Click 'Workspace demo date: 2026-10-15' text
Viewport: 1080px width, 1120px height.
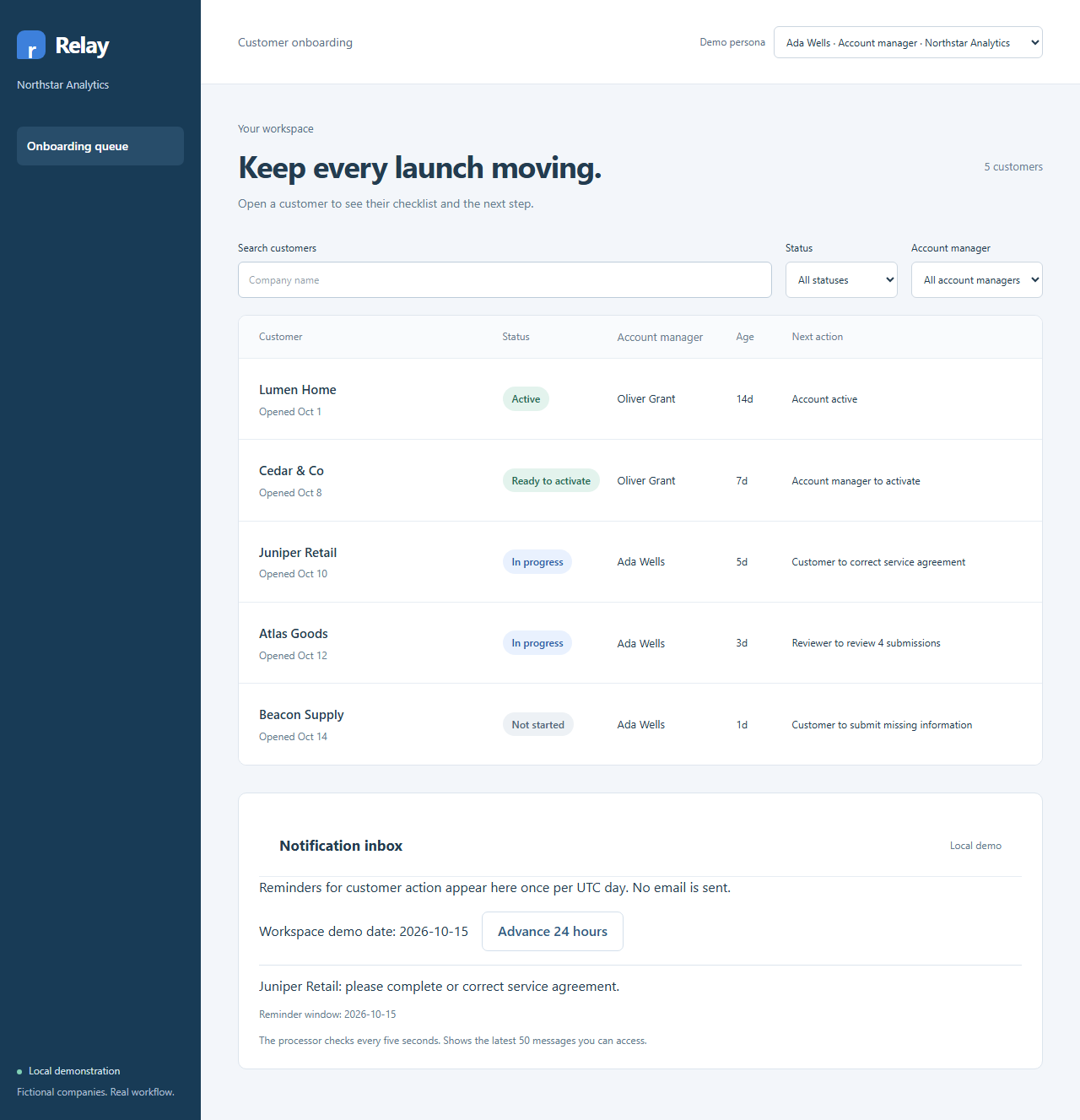pyautogui.click(x=364, y=932)
